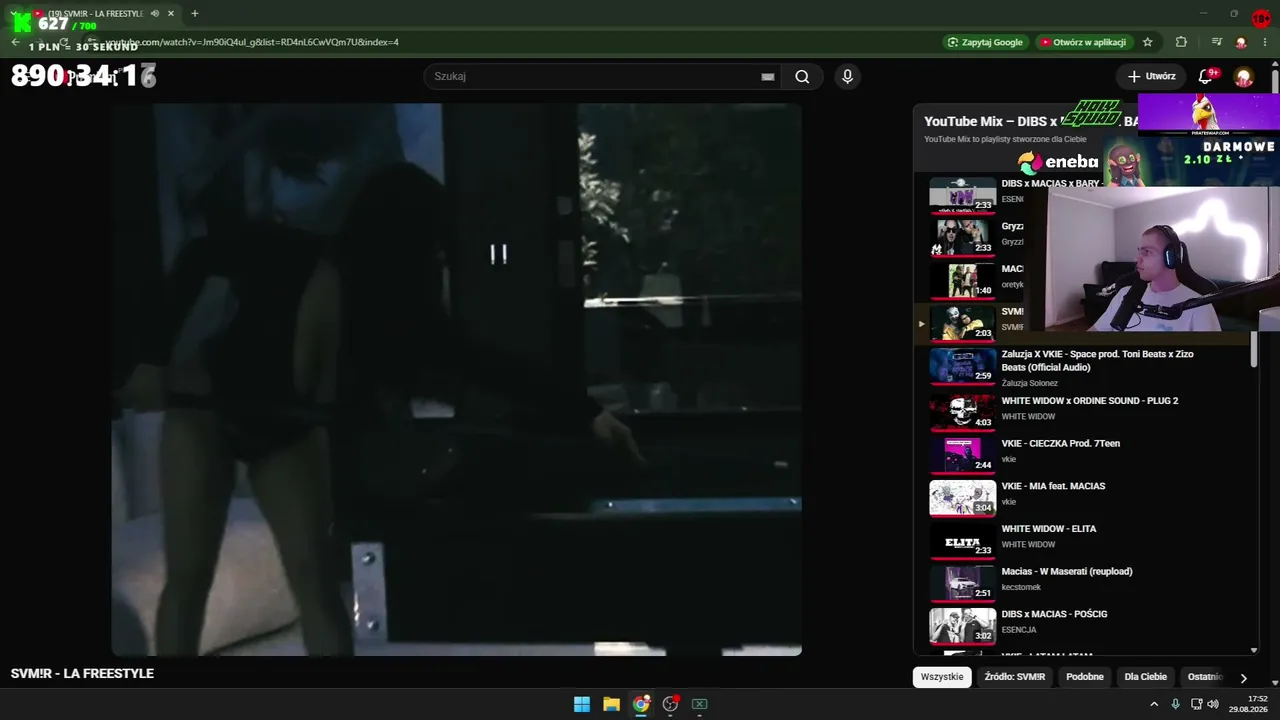Open the 1:40 MAC playlist thumbnail

tap(962, 280)
